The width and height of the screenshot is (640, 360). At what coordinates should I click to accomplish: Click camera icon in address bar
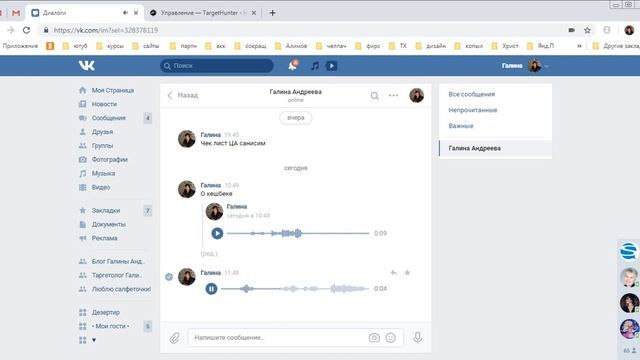pyautogui.click(x=571, y=30)
